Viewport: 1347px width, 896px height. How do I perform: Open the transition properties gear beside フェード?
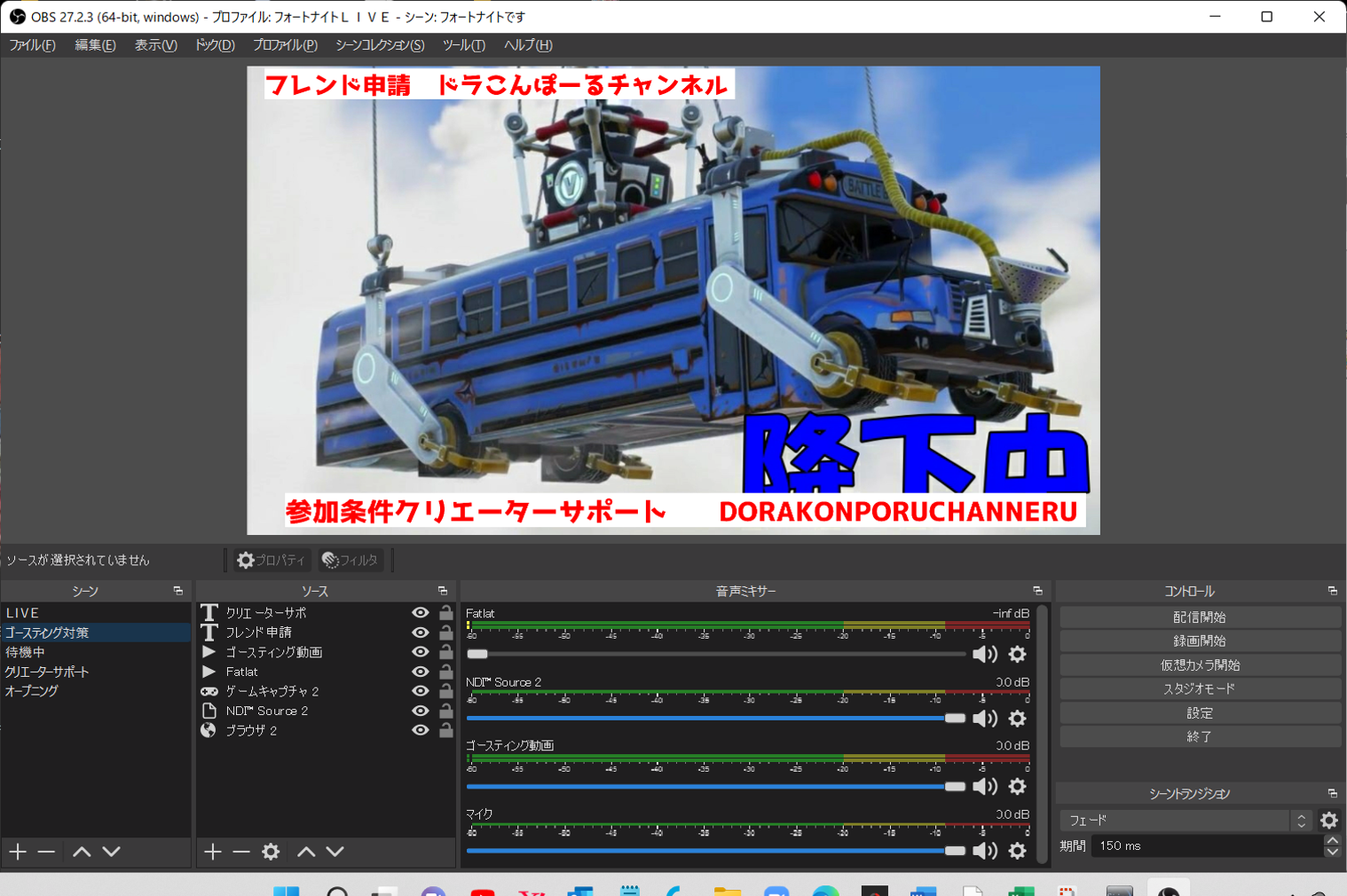tap(1329, 821)
